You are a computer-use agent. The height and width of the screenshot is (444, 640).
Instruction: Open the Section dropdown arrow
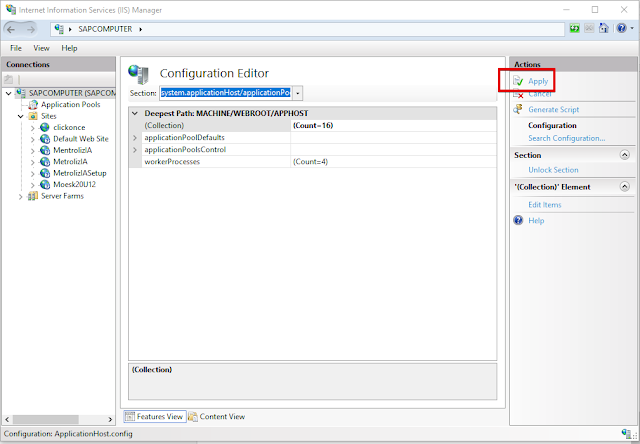click(298, 93)
